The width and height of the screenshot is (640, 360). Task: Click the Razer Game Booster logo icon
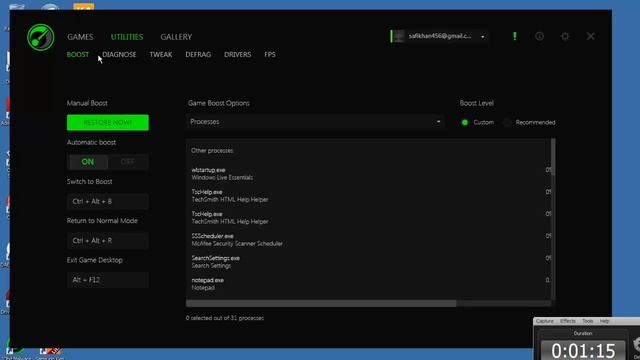40,37
